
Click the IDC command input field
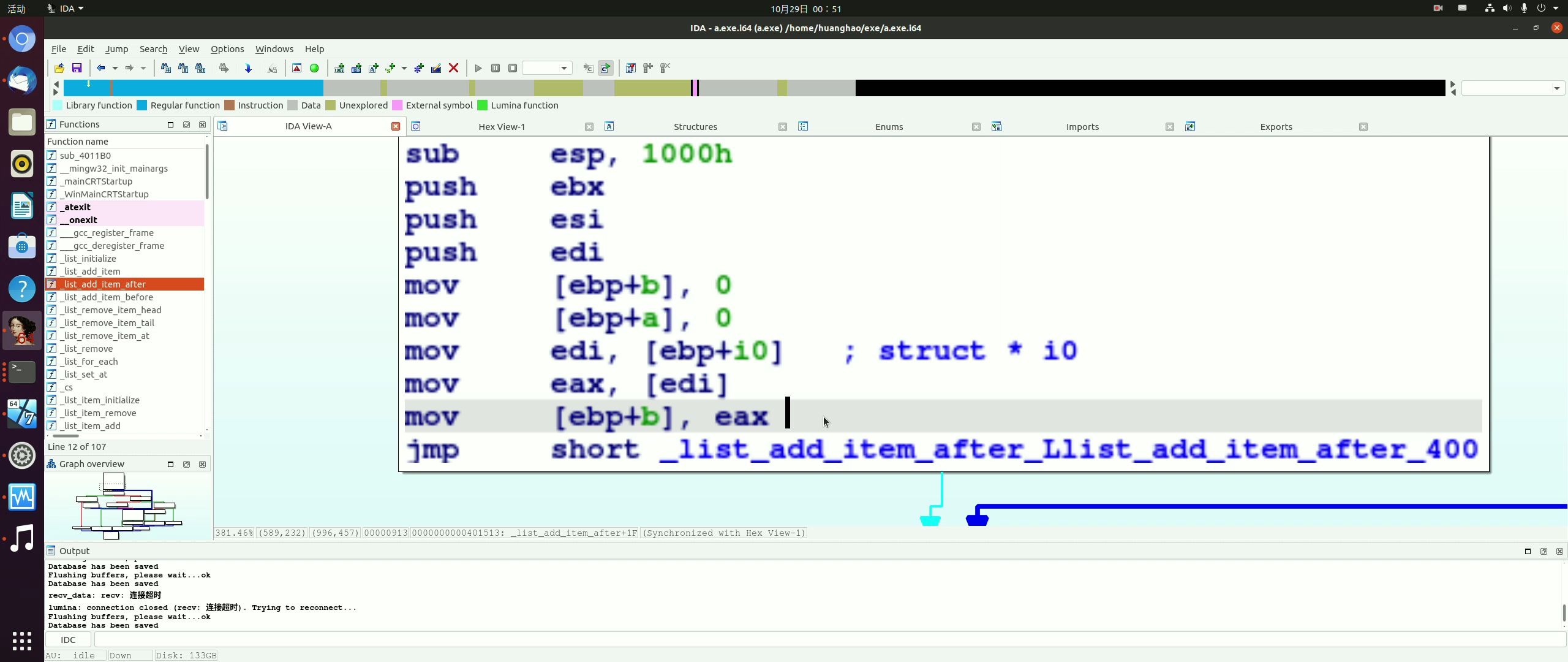tap(830, 640)
